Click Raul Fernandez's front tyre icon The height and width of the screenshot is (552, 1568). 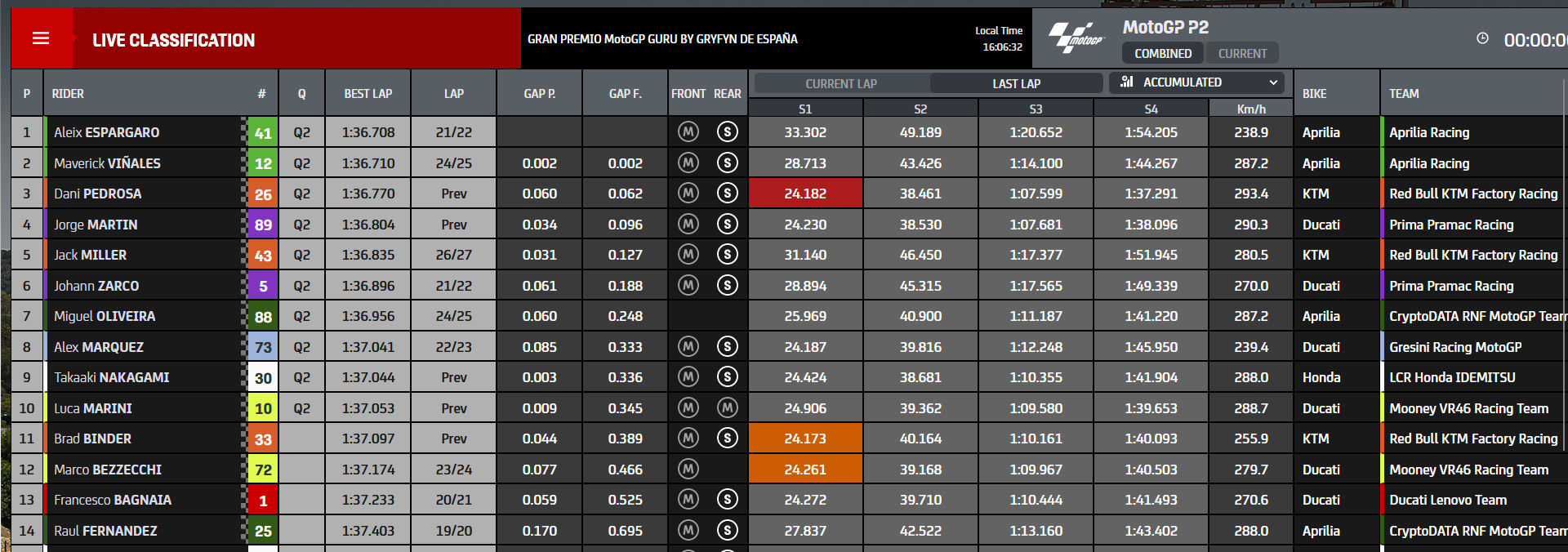pyautogui.click(x=688, y=530)
